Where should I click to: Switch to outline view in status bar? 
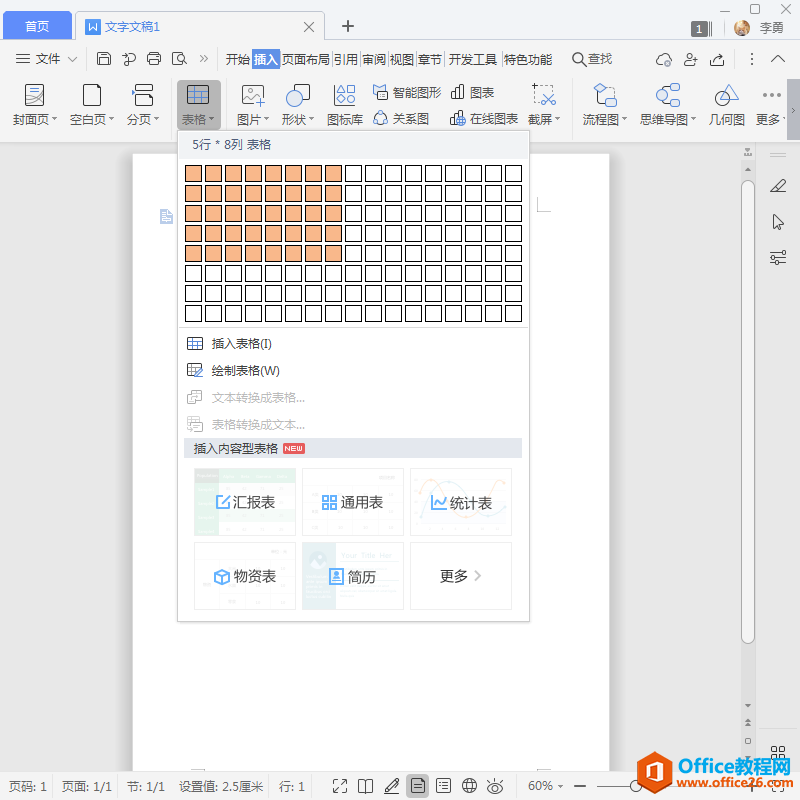(x=443, y=786)
